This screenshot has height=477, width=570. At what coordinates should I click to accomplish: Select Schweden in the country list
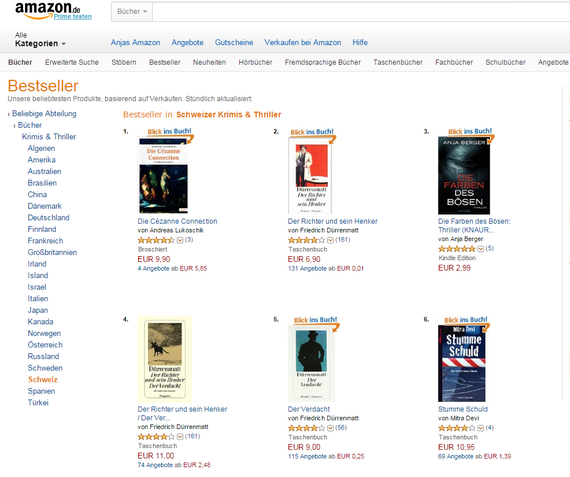tap(45, 368)
